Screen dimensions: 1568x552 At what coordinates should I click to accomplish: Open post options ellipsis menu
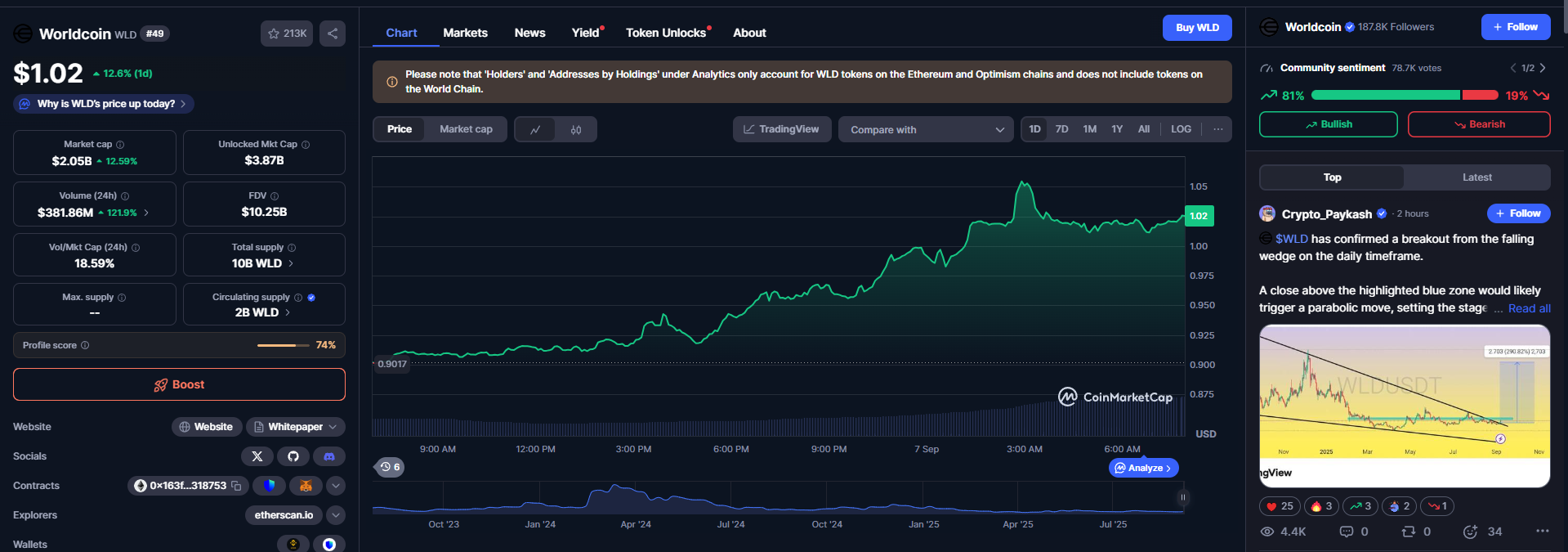pos(1542,531)
